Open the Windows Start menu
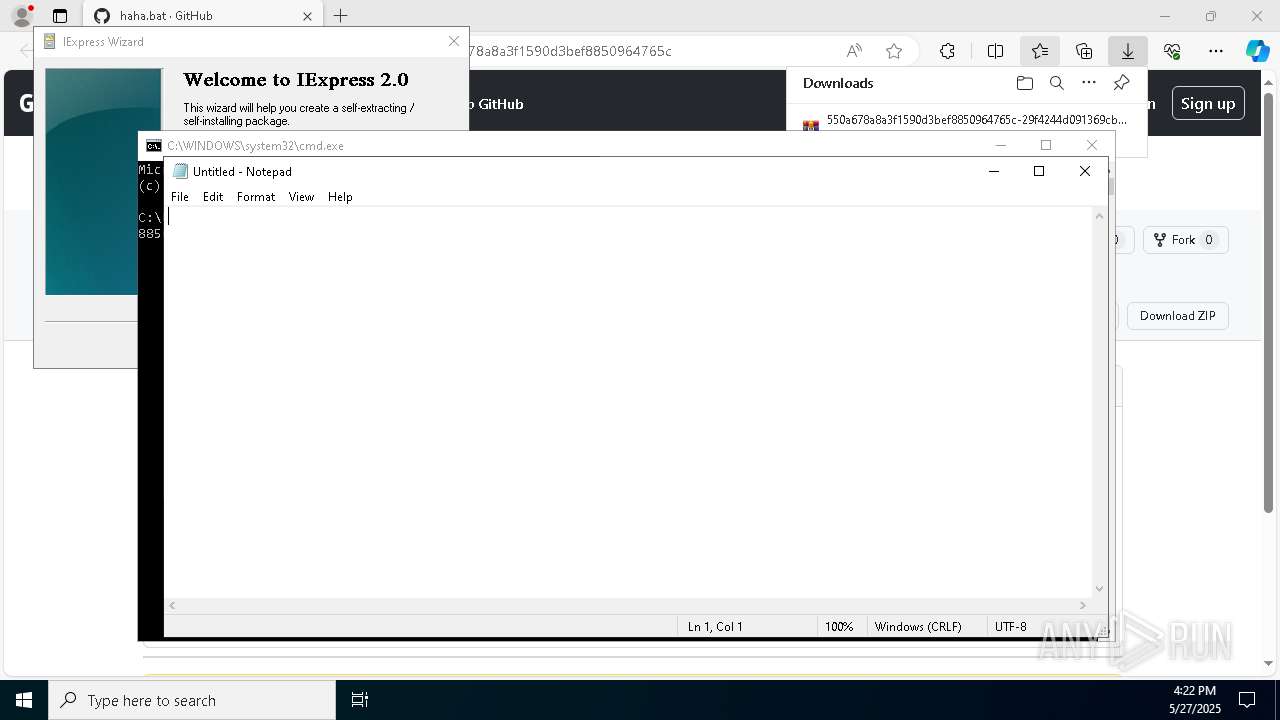Screen dimensions: 1280x720 [x=24, y=700]
